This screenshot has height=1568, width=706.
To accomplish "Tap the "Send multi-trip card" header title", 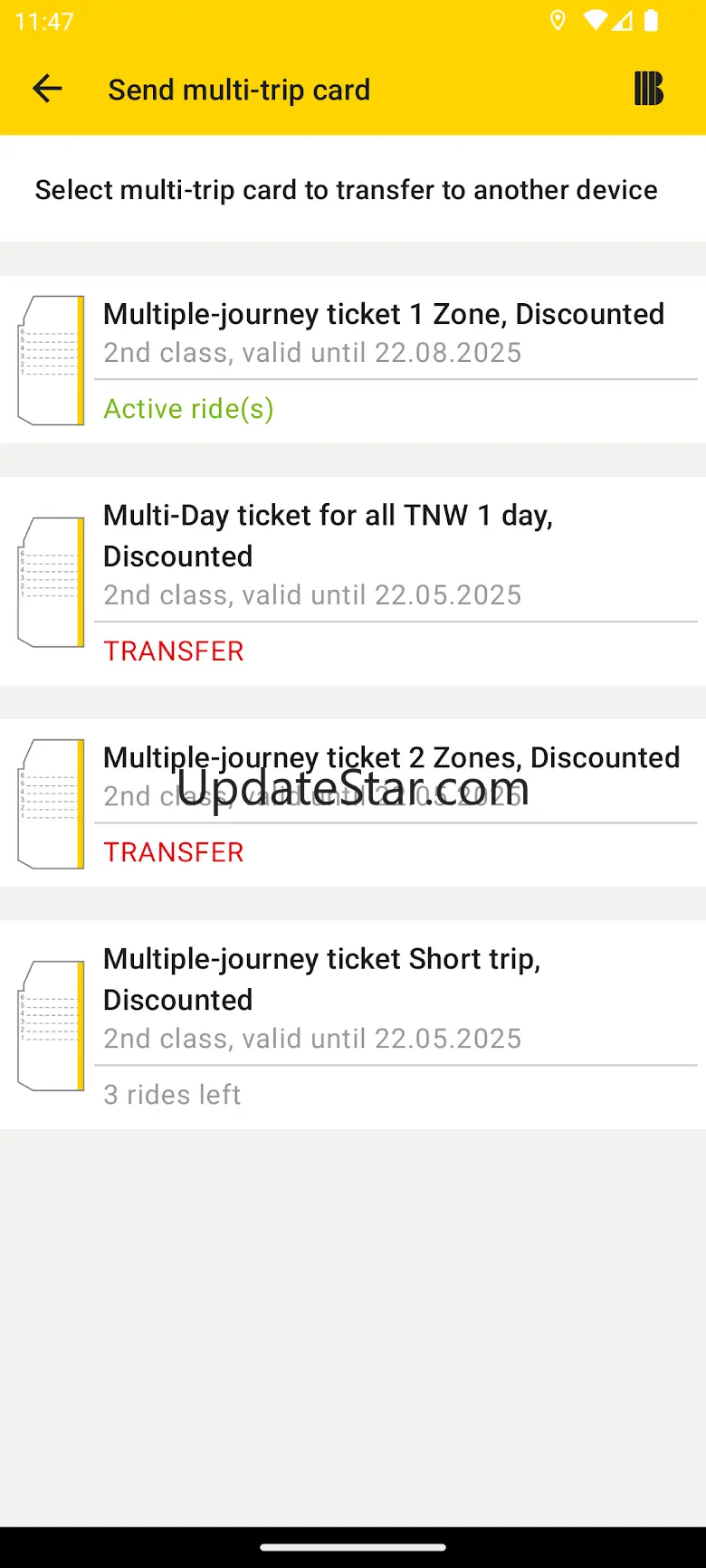I will [239, 90].
